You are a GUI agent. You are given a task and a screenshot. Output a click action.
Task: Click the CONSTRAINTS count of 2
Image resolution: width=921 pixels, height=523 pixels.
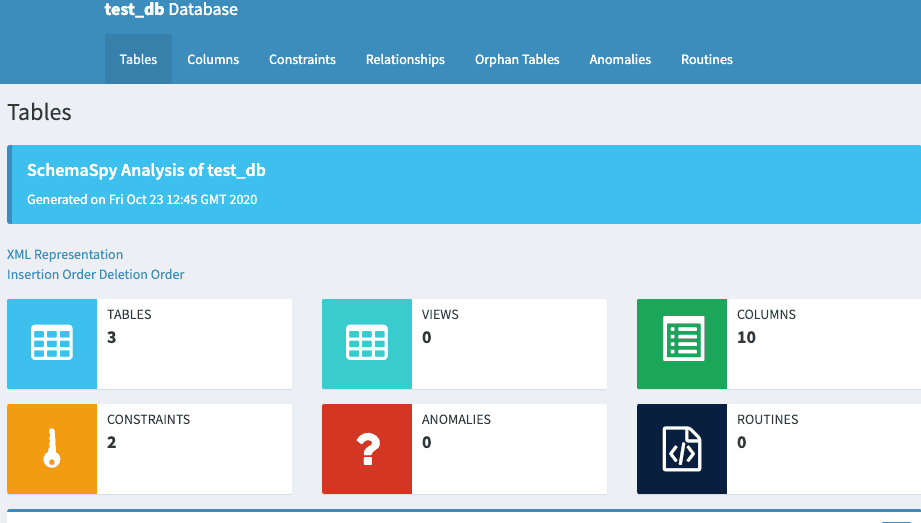coord(112,442)
